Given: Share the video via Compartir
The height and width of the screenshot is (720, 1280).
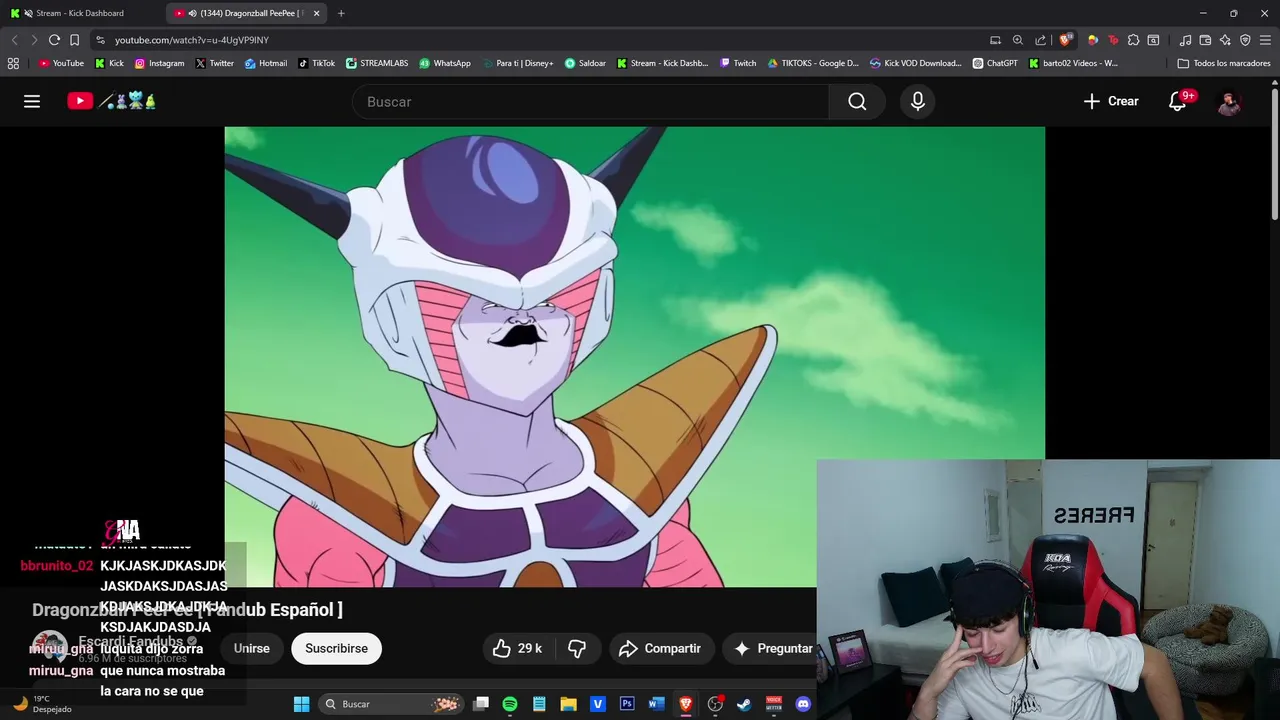Looking at the screenshot, I should pyautogui.click(x=661, y=648).
